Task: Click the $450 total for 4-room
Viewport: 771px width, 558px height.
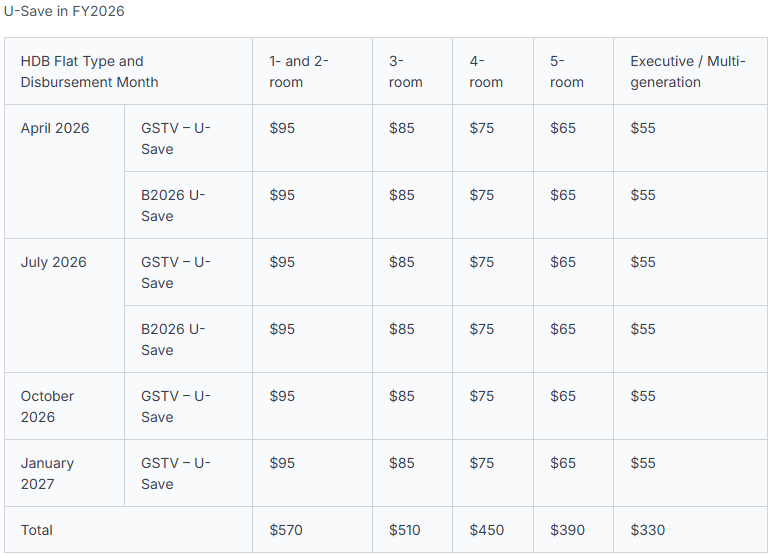Action: 486,530
